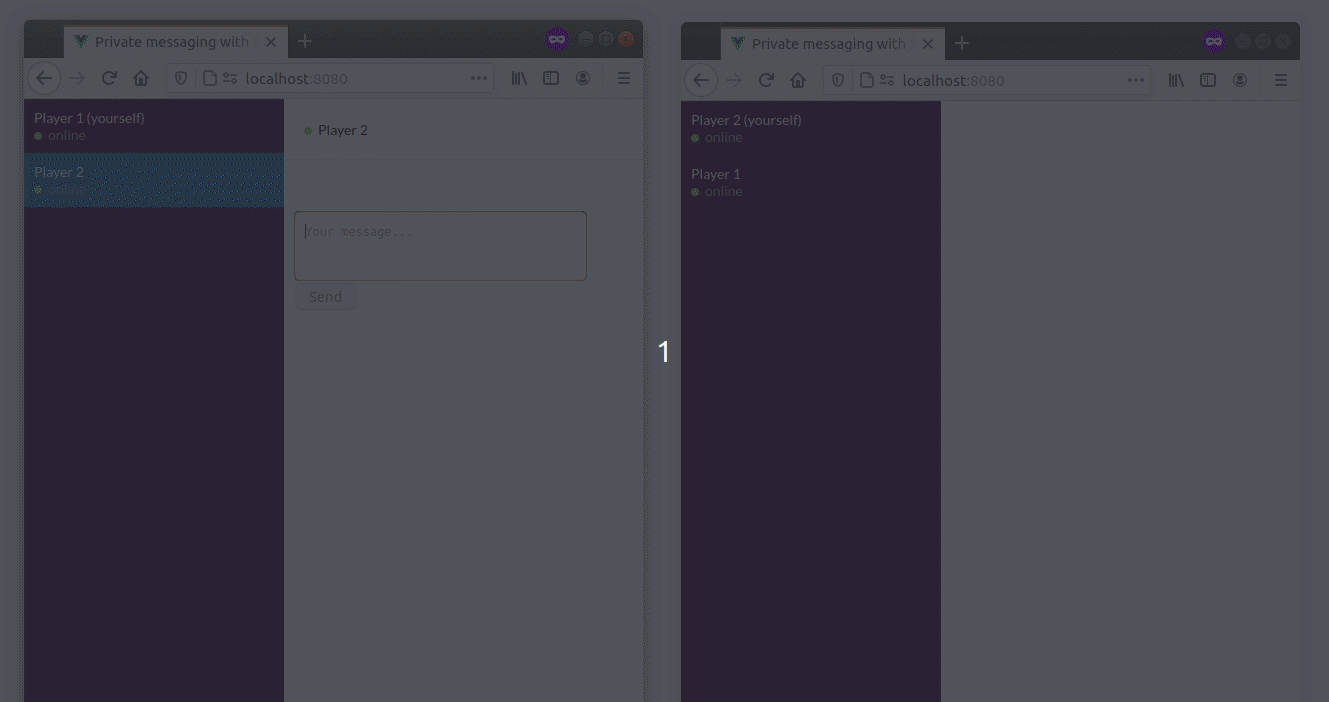The image size is (1329, 702).
Task: Click the localhost:8080 address bar in right browser
Action: 1010,80
